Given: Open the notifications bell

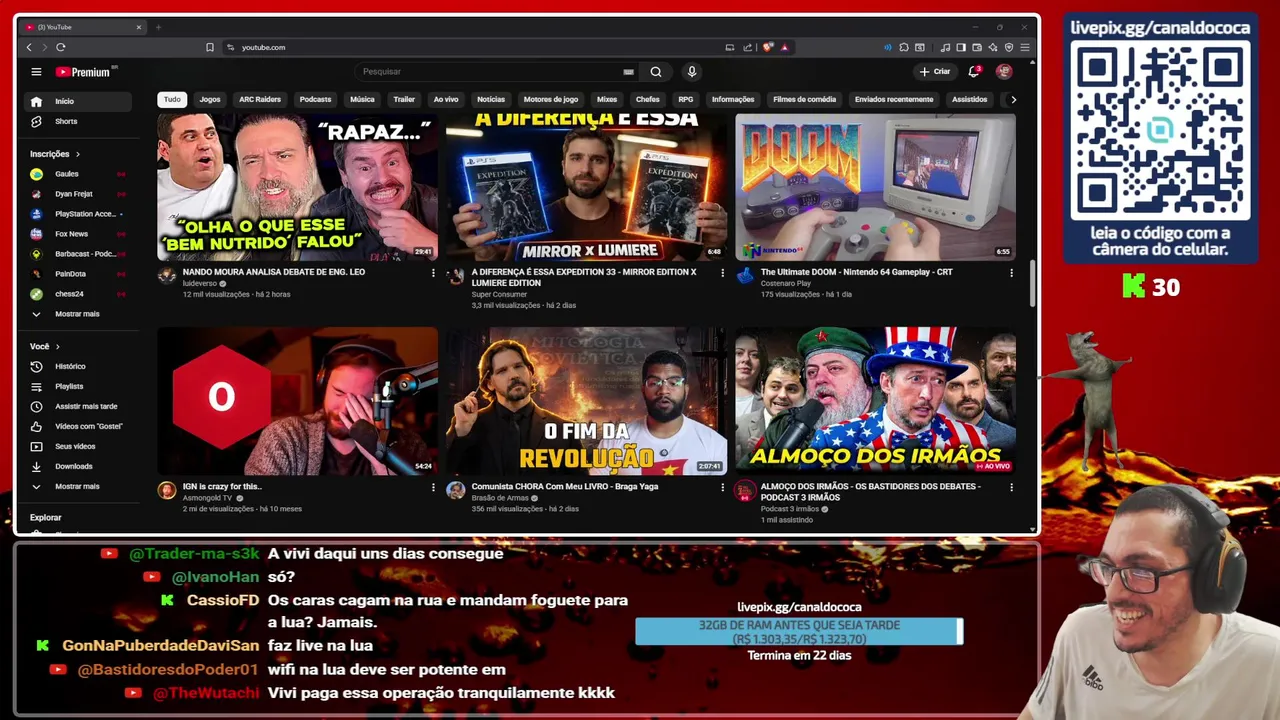Looking at the screenshot, I should pos(974,72).
